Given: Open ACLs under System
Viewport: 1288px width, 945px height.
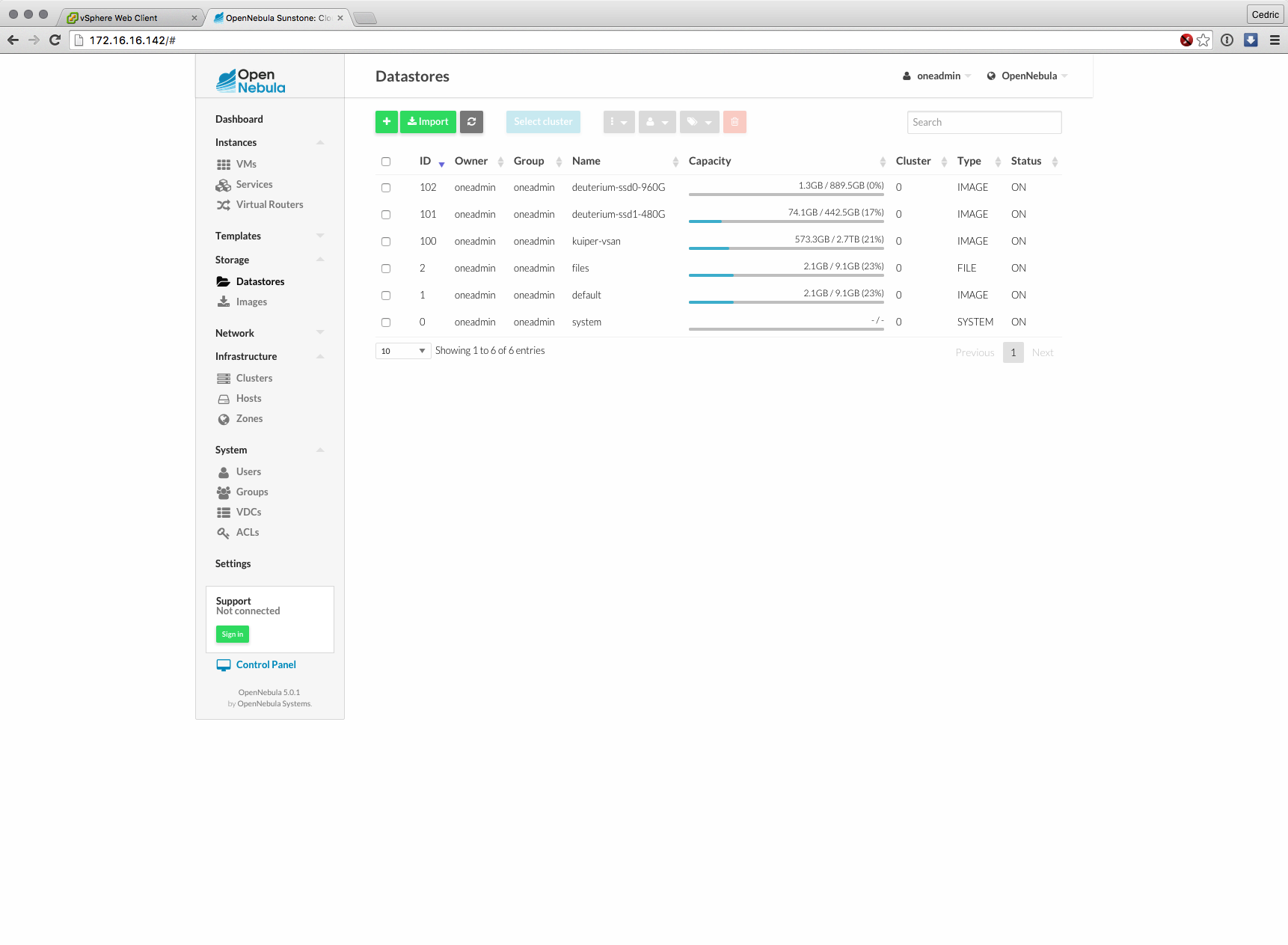Looking at the screenshot, I should coord(247,533).
